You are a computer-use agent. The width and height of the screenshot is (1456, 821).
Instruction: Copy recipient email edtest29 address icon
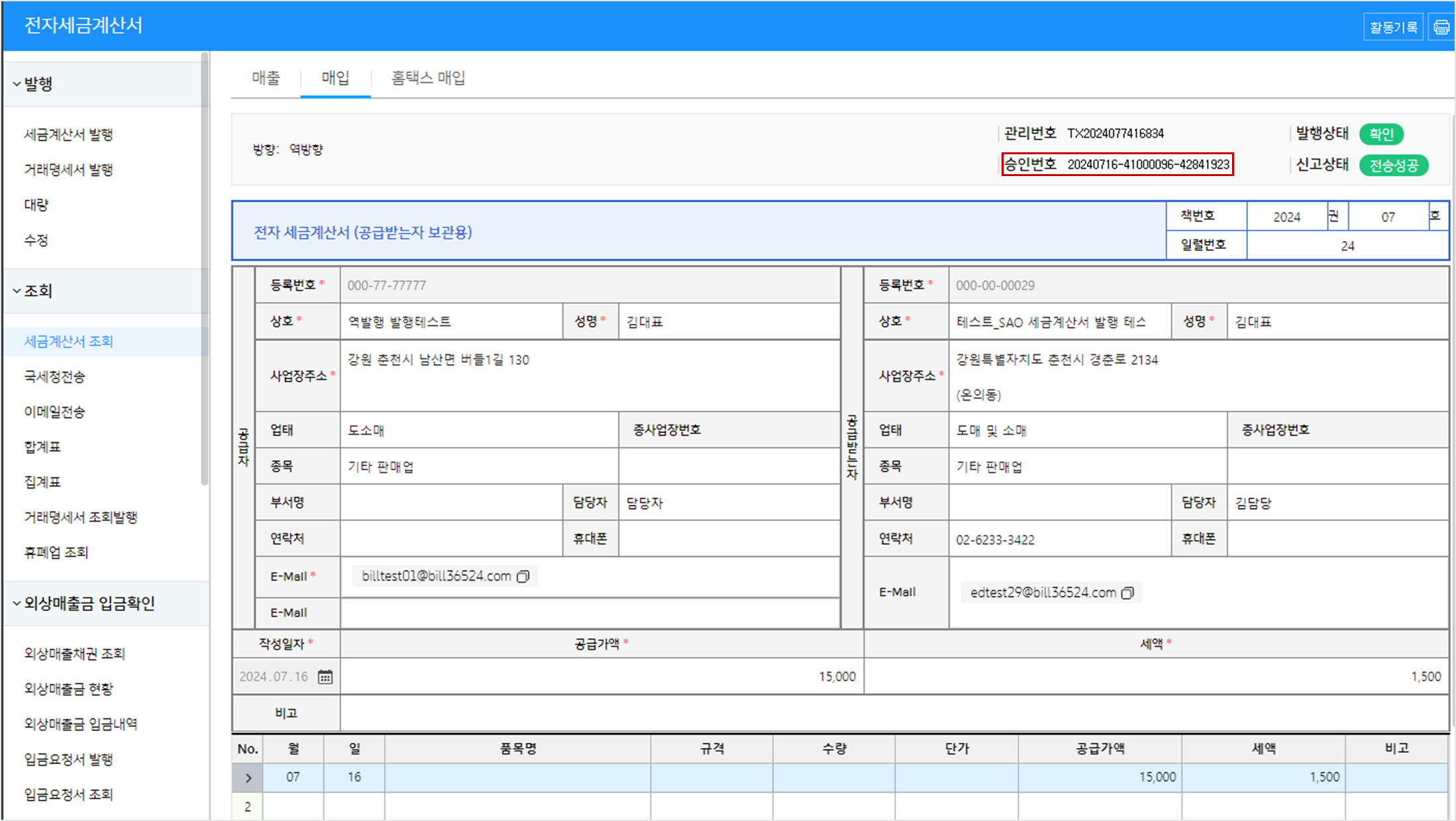1127,593
